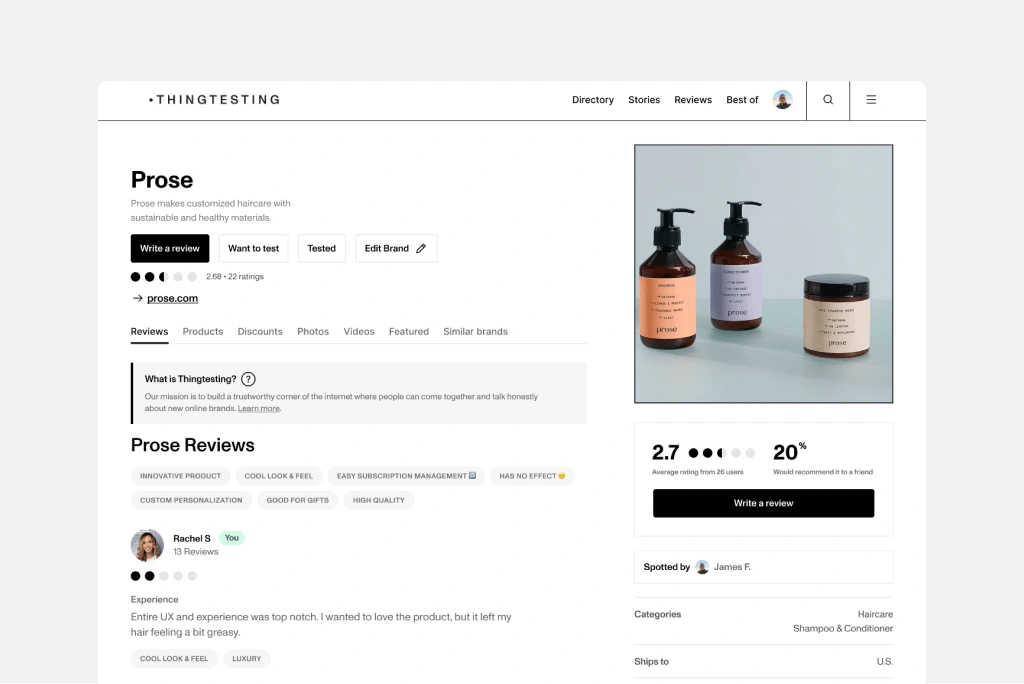The image size is (1024, 684).
Task: Open Directory in top navigation
Action: tap(593, 100)
